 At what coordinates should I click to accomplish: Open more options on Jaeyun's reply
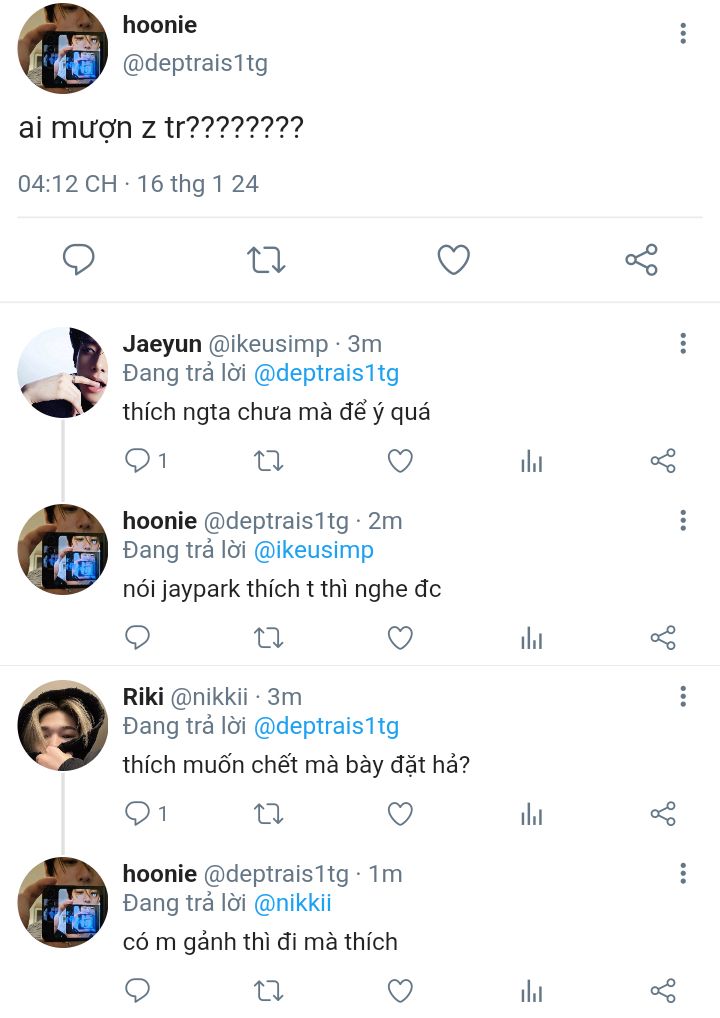click(683, 344)
